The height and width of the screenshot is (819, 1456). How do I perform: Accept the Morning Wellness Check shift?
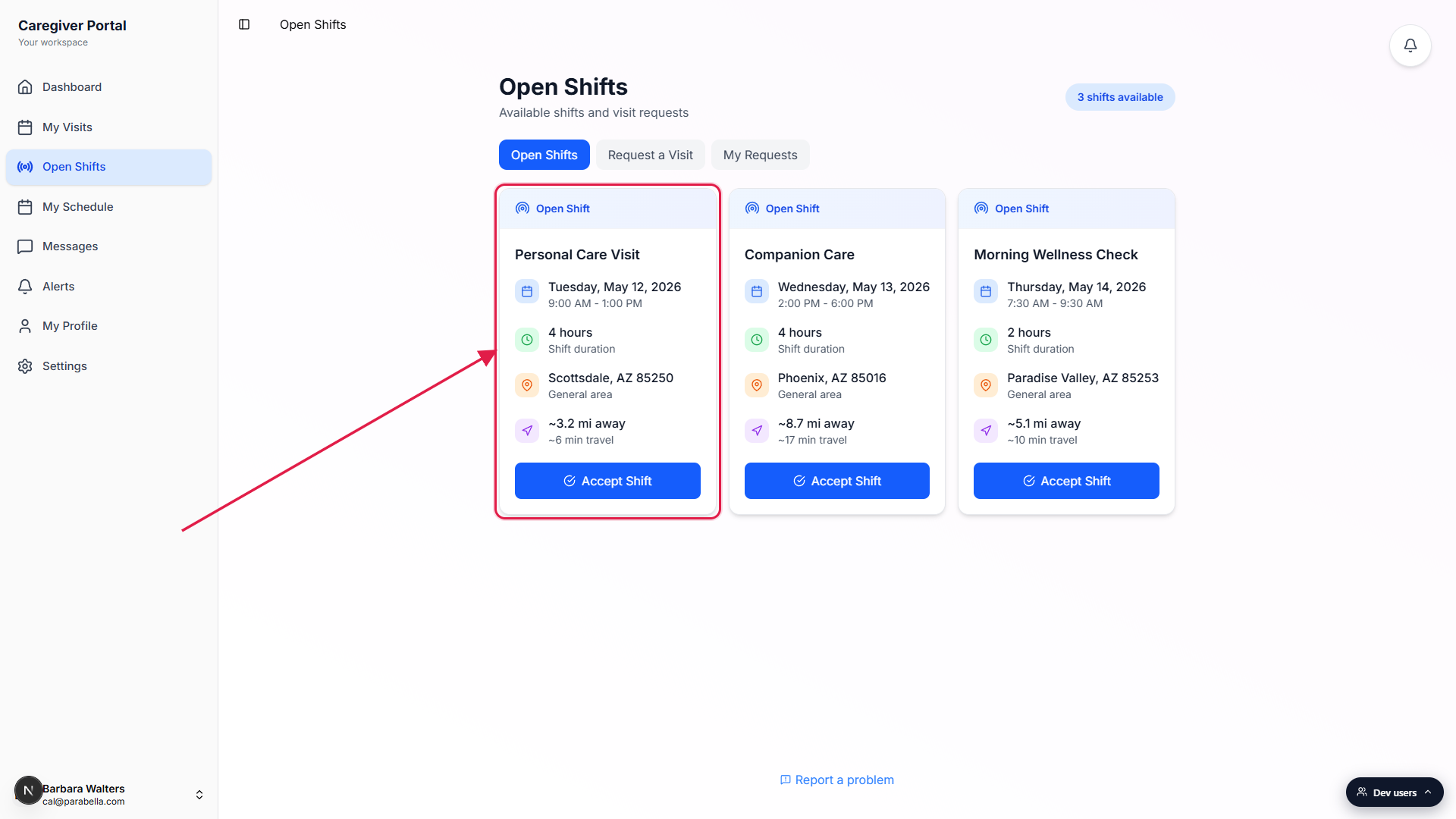coord(1066,481)
